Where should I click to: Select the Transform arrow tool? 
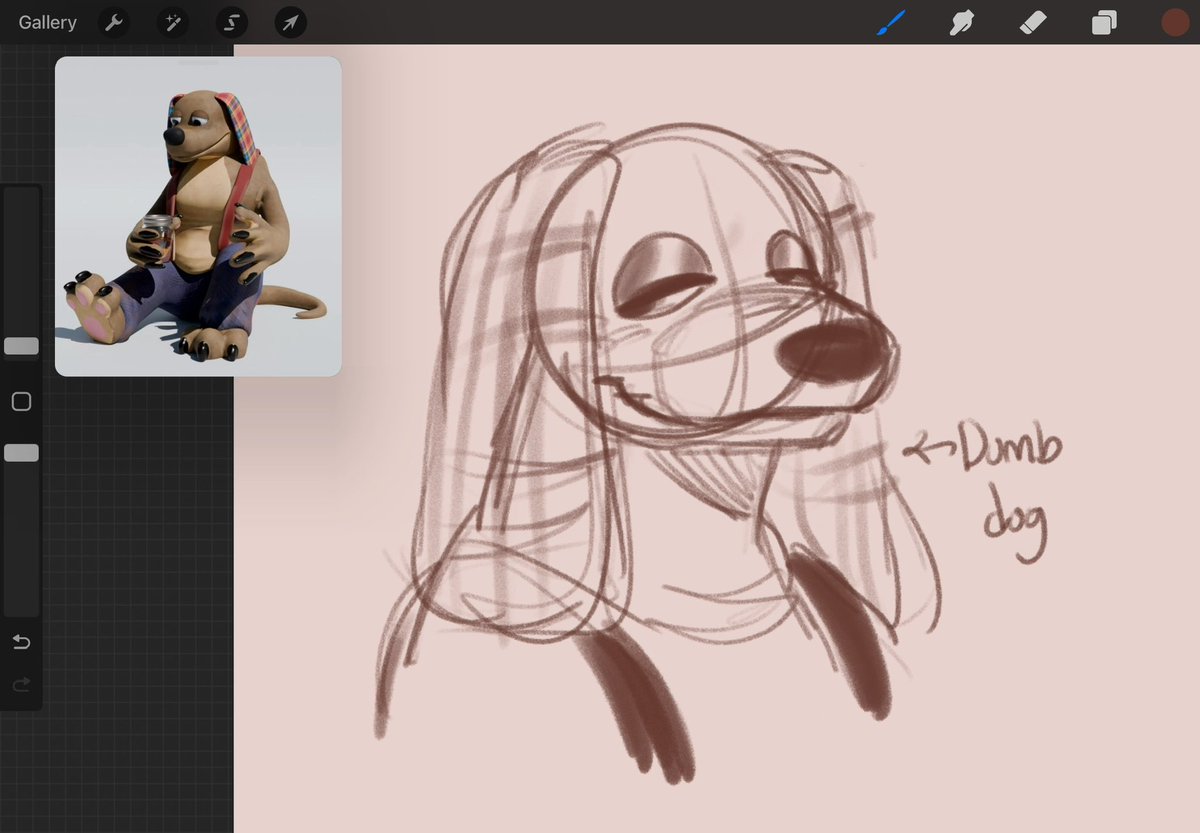[290, 22]
